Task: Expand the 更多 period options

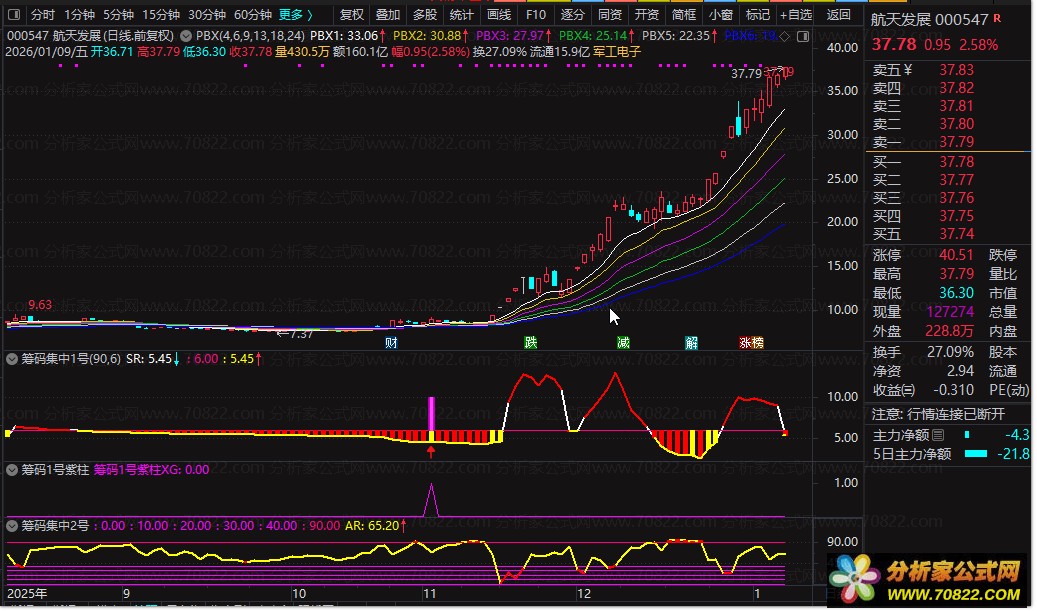Action: pyautogui.click(x=296, y=15)
